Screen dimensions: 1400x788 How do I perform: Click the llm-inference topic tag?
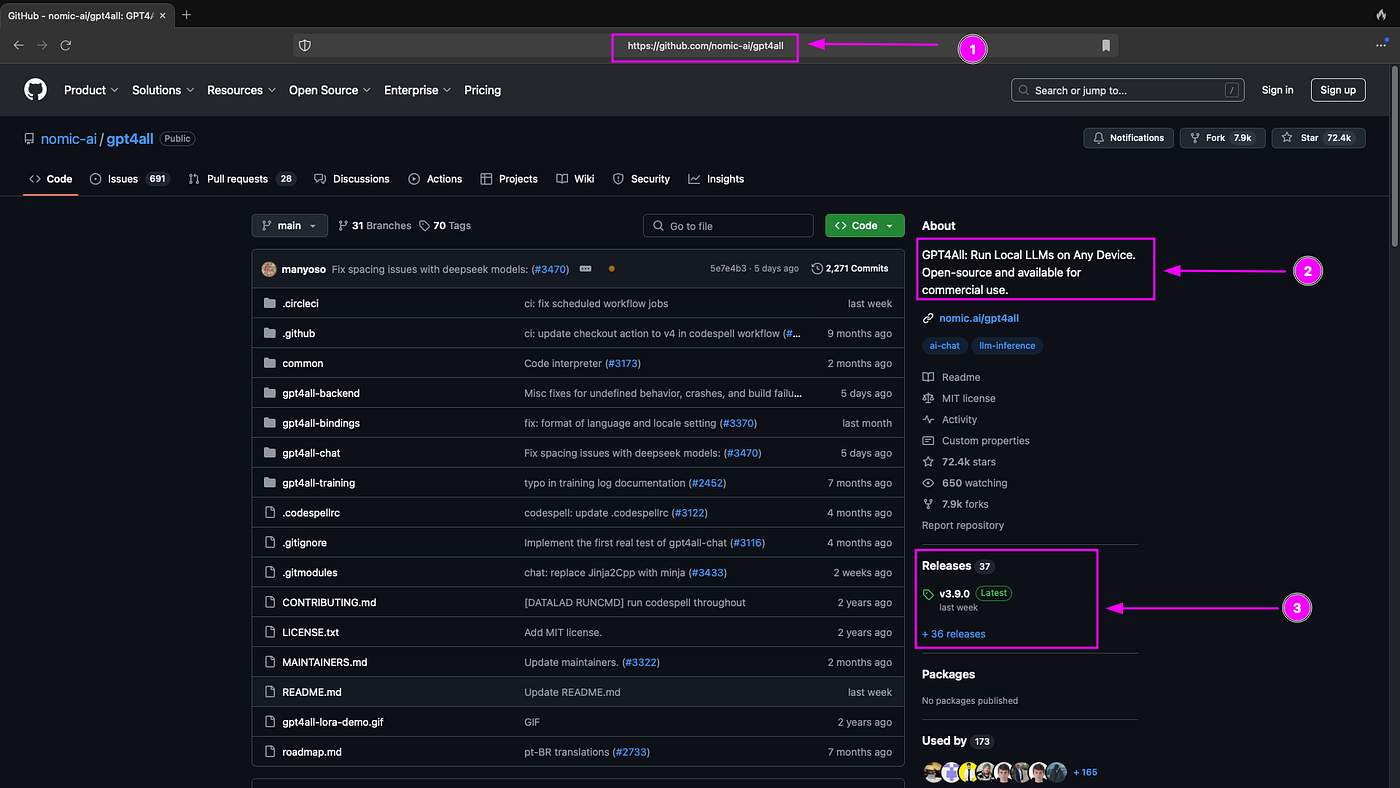pyautogui.click(x=1008, y=346)
